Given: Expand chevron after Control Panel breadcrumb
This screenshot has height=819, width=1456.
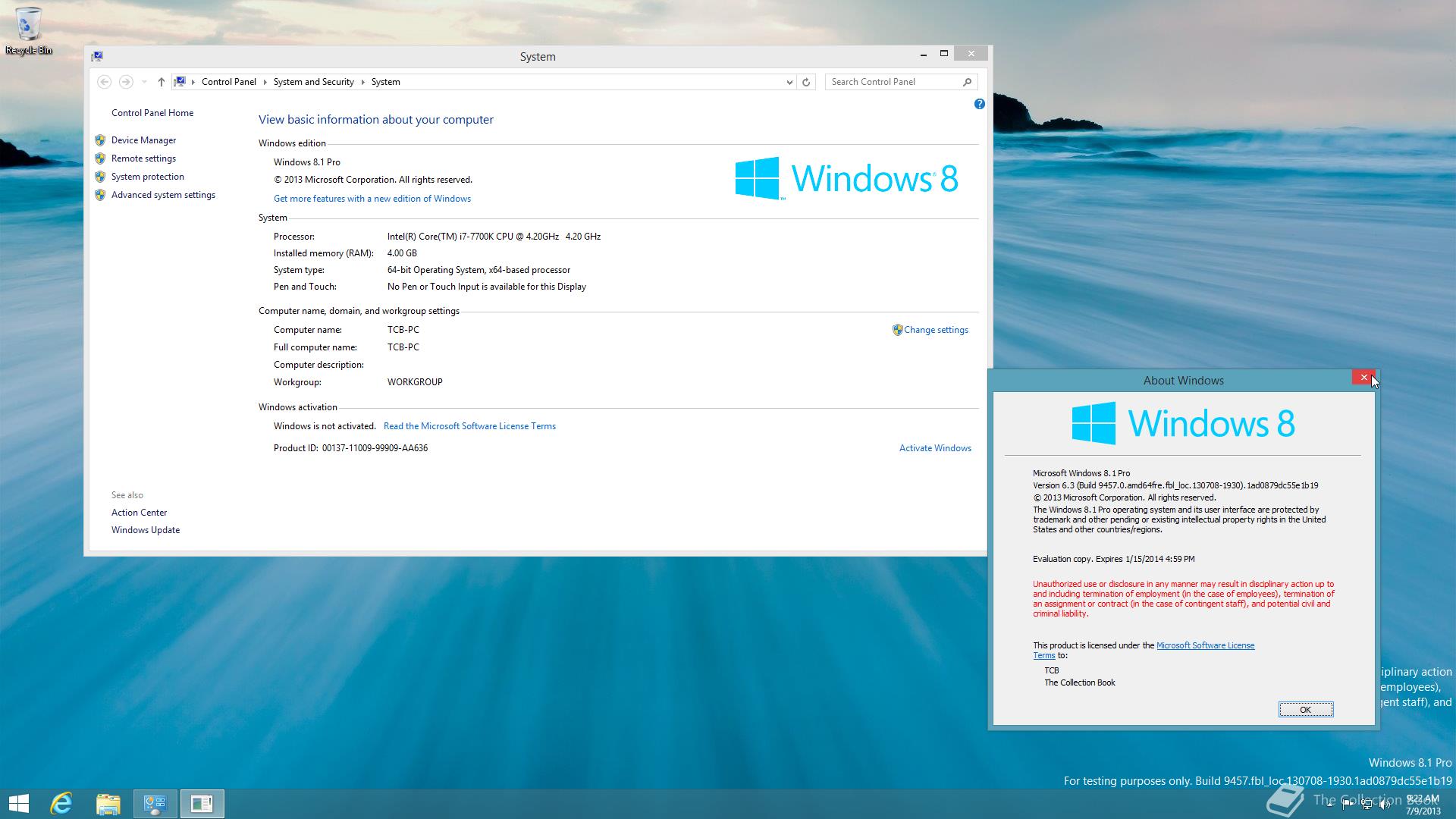Looking at the screenshot, I should 265,82.
